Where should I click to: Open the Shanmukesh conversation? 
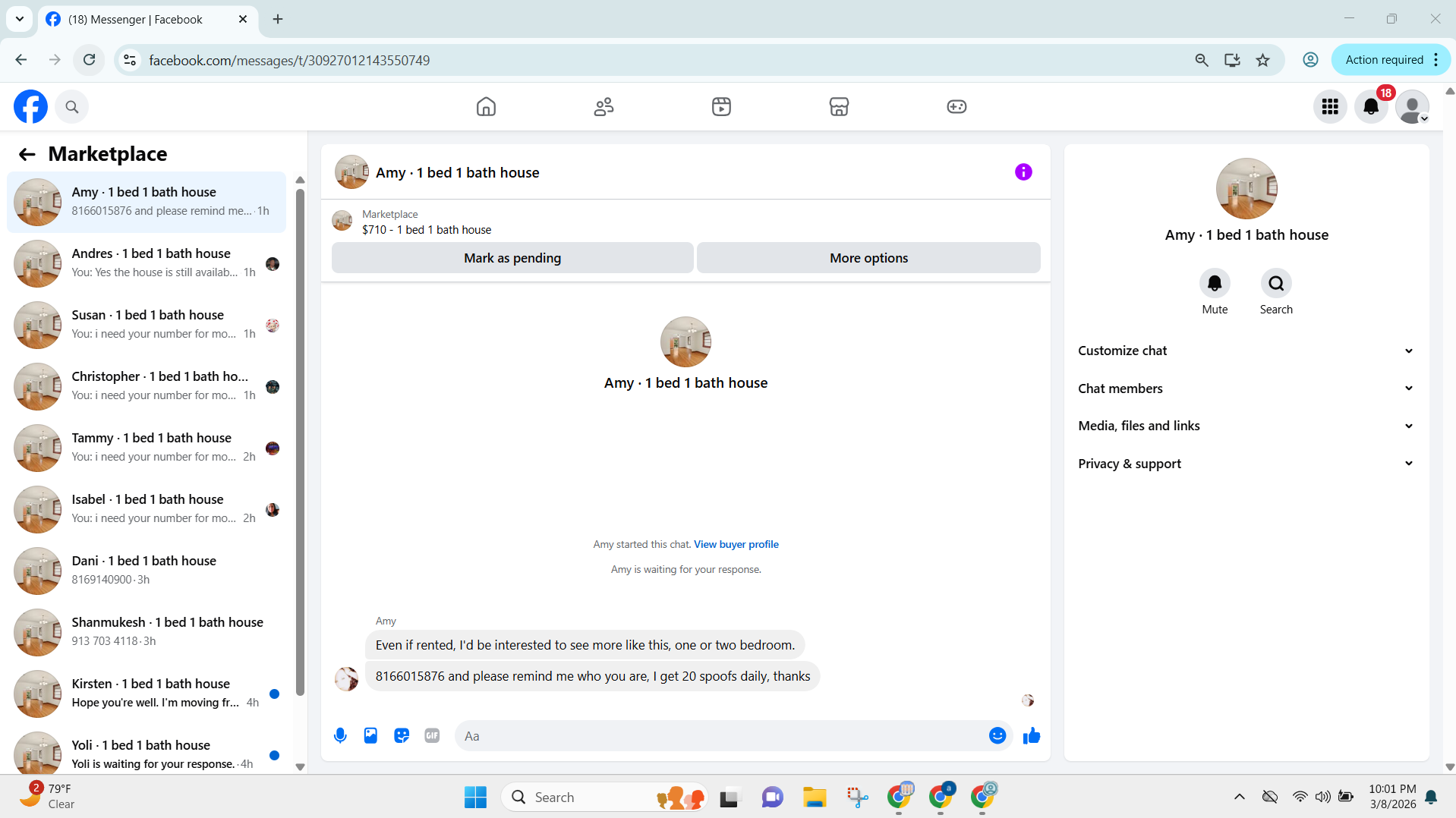(x=147, y=632)
